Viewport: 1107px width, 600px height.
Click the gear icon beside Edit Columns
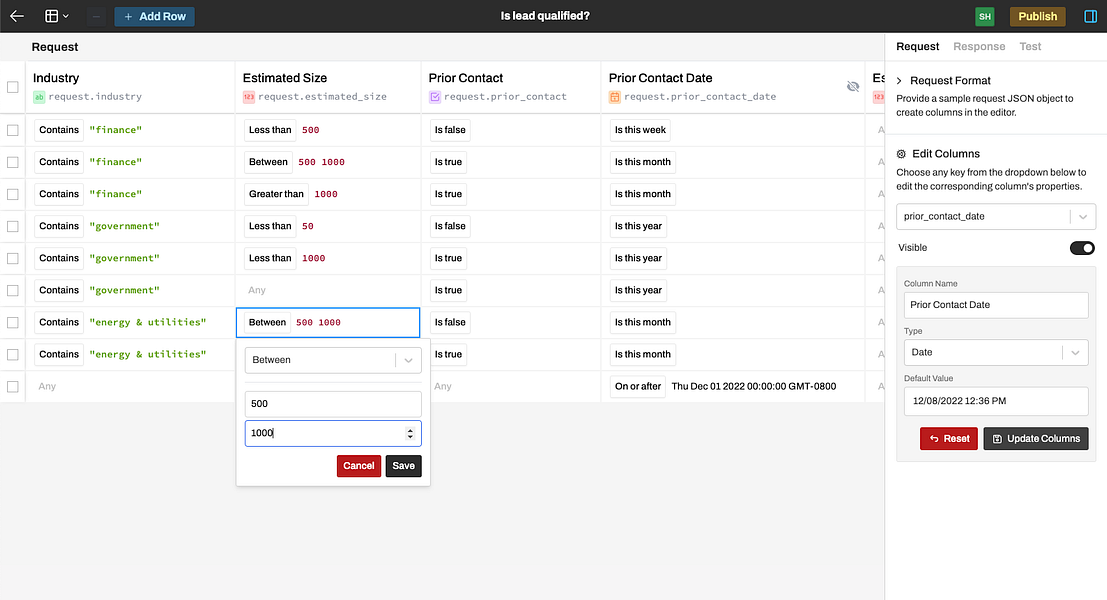[x=901, y=154]
